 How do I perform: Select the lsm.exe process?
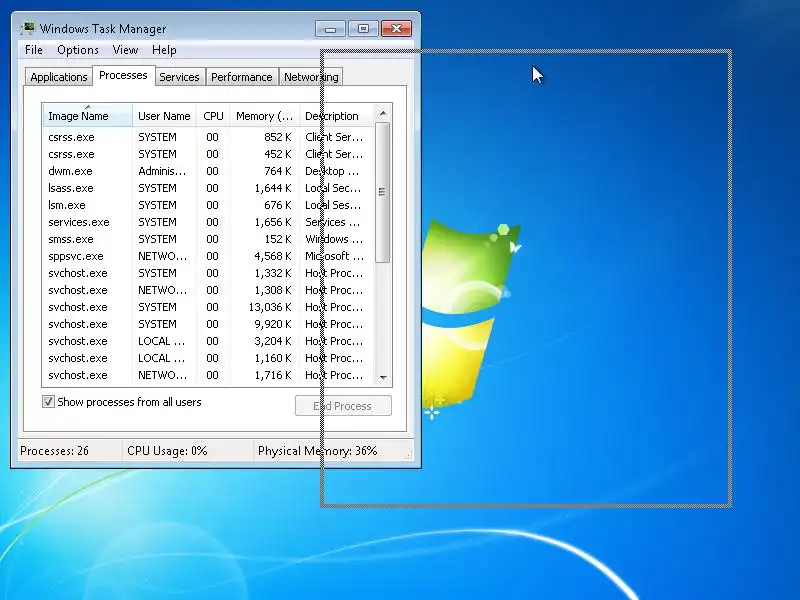pos(208,205)
